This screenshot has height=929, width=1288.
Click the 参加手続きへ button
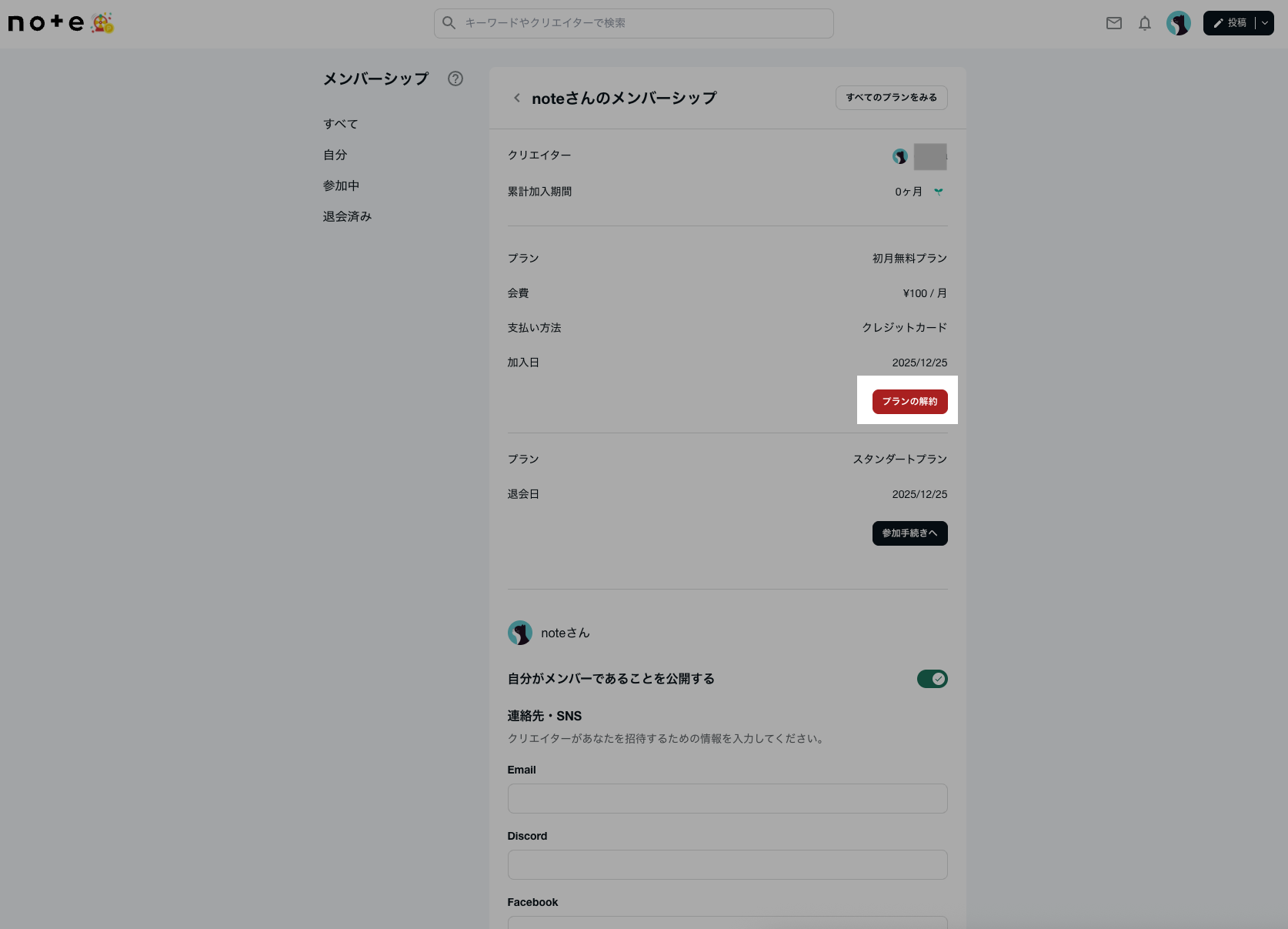[910, 533]
